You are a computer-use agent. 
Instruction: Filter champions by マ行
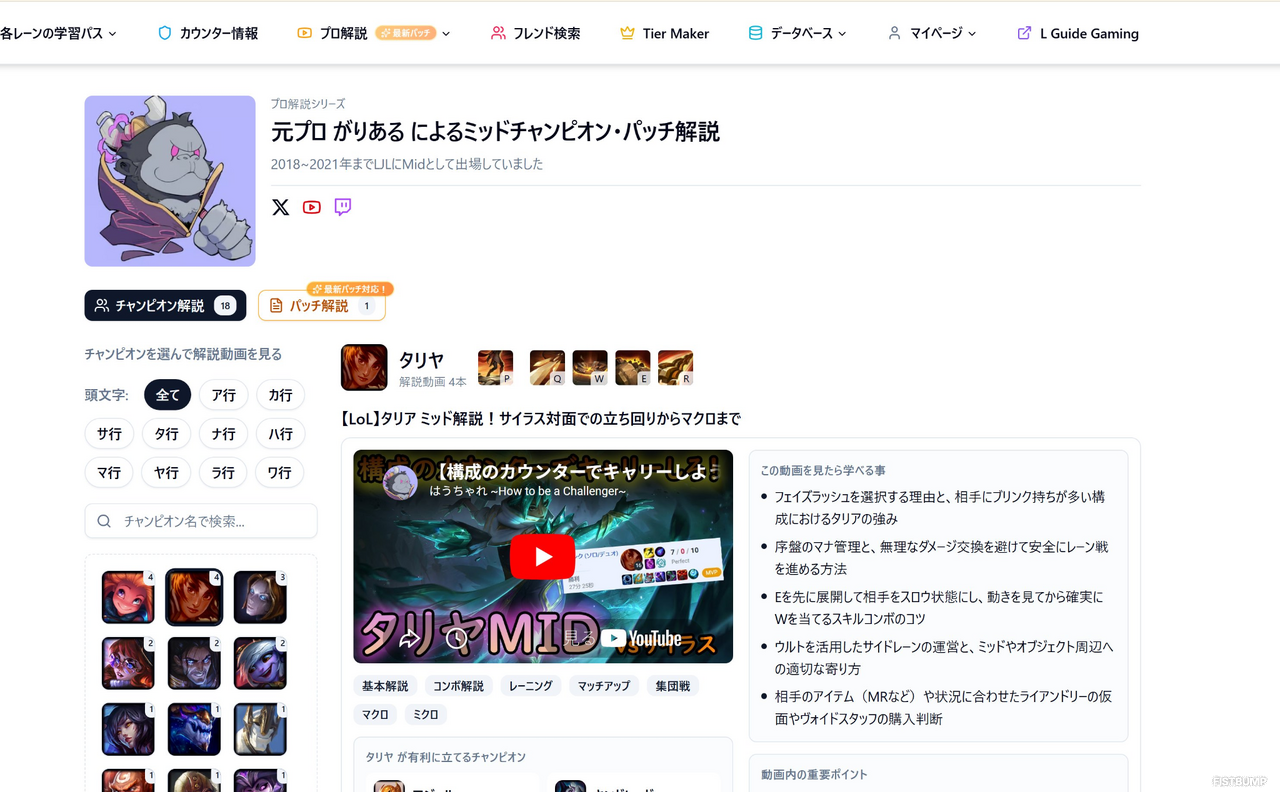pos(109,473)
